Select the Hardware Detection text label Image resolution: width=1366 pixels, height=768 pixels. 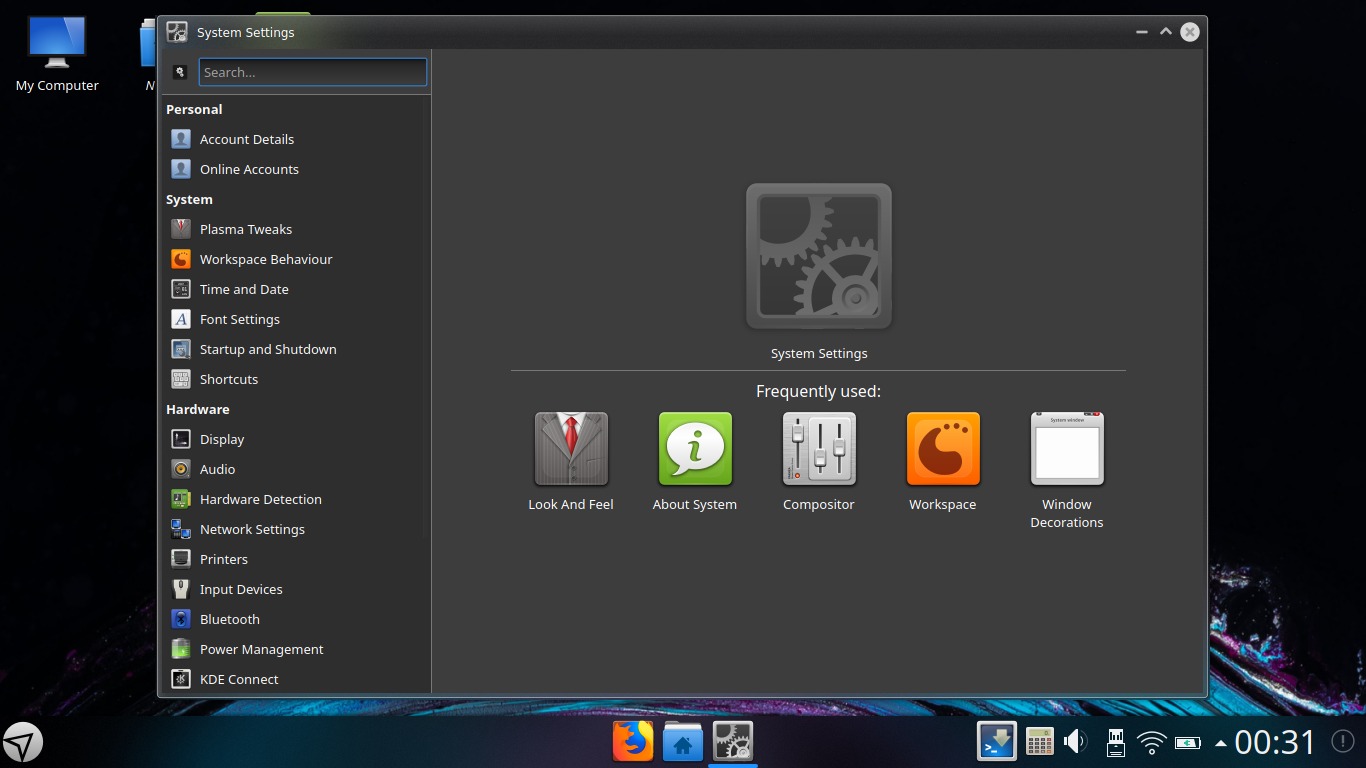[x=261, y=499]
